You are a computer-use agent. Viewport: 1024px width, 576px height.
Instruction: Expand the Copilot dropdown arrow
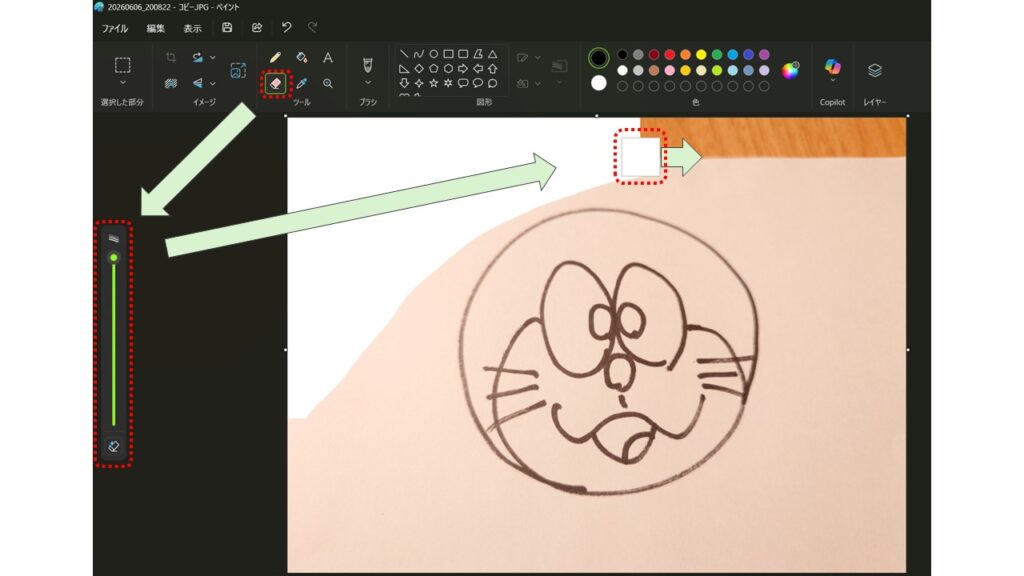click(x=832, y=80)
